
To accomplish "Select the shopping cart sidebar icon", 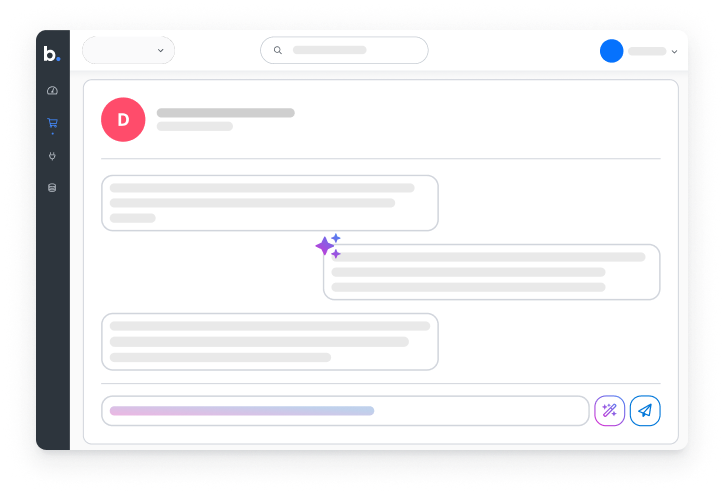I will (52, 123).
